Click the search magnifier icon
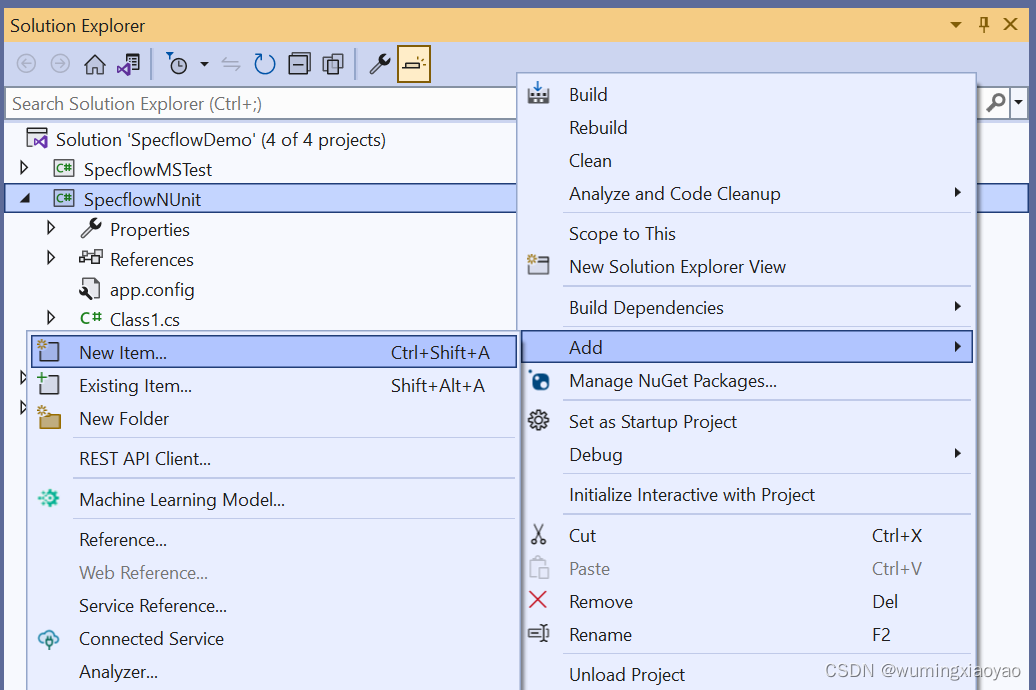Image resolution: width=1036 pixels, height=690 pixels. tap(994, 103)
